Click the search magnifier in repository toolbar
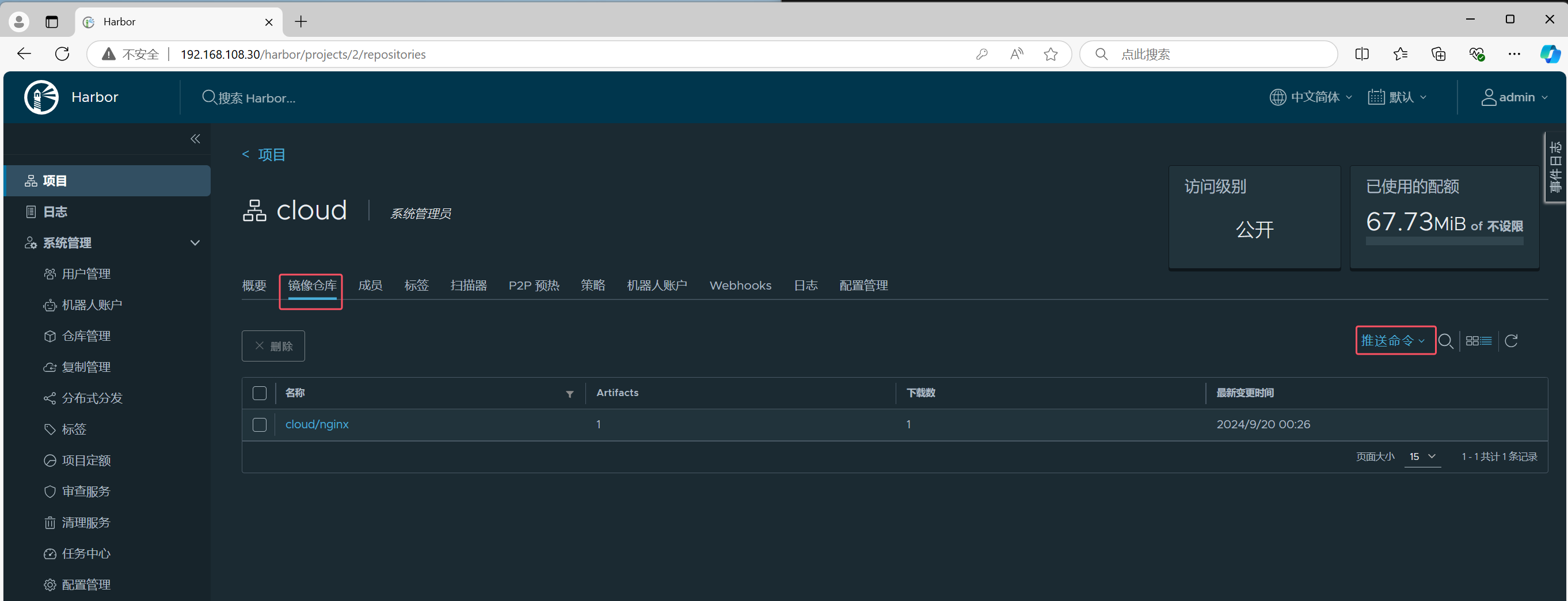This screenshot has height=601, width=1568. pos(1447,341)
